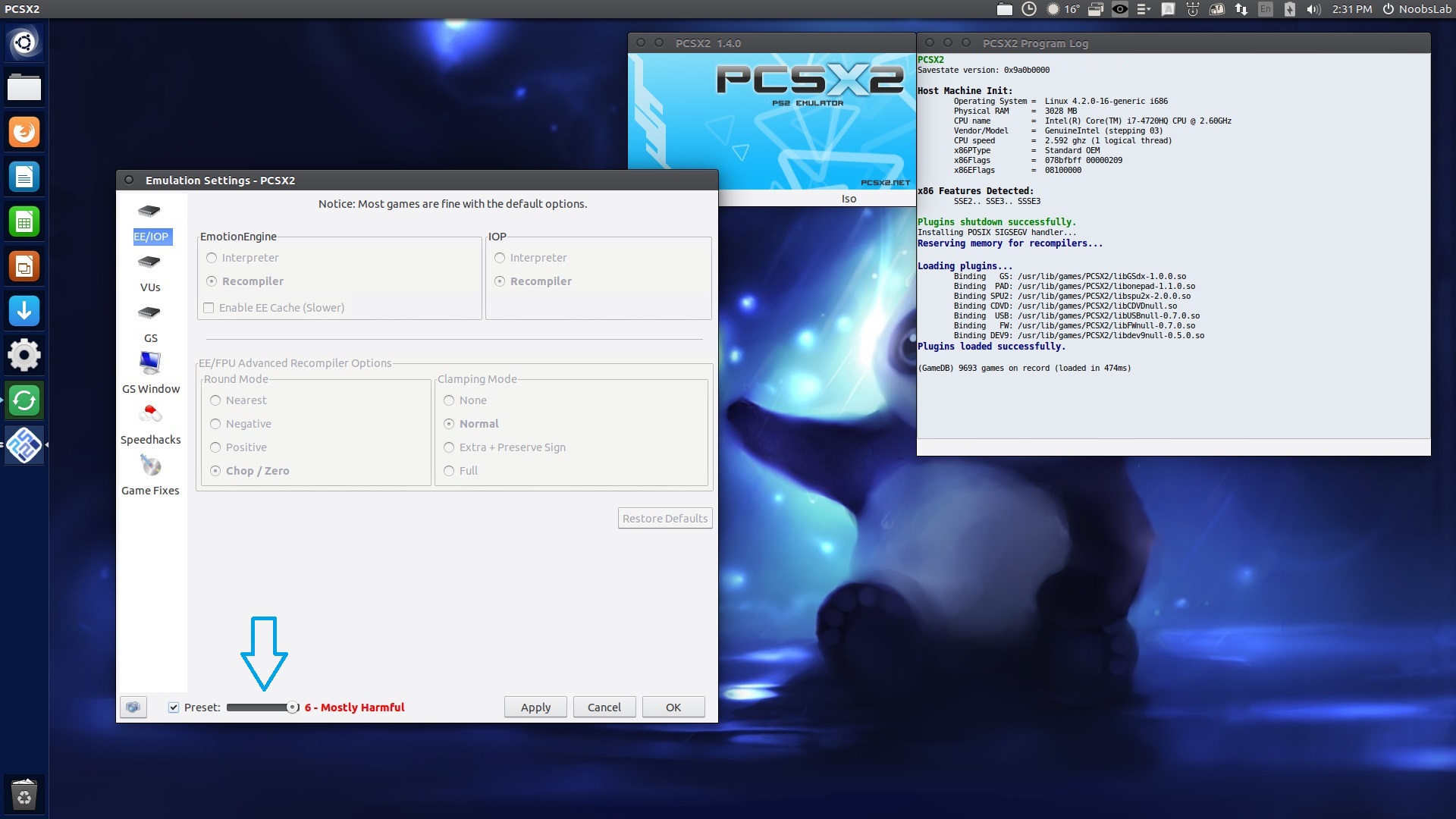Click the Preset slider handle
1456x819 pixels.
(x=292, y=708)
